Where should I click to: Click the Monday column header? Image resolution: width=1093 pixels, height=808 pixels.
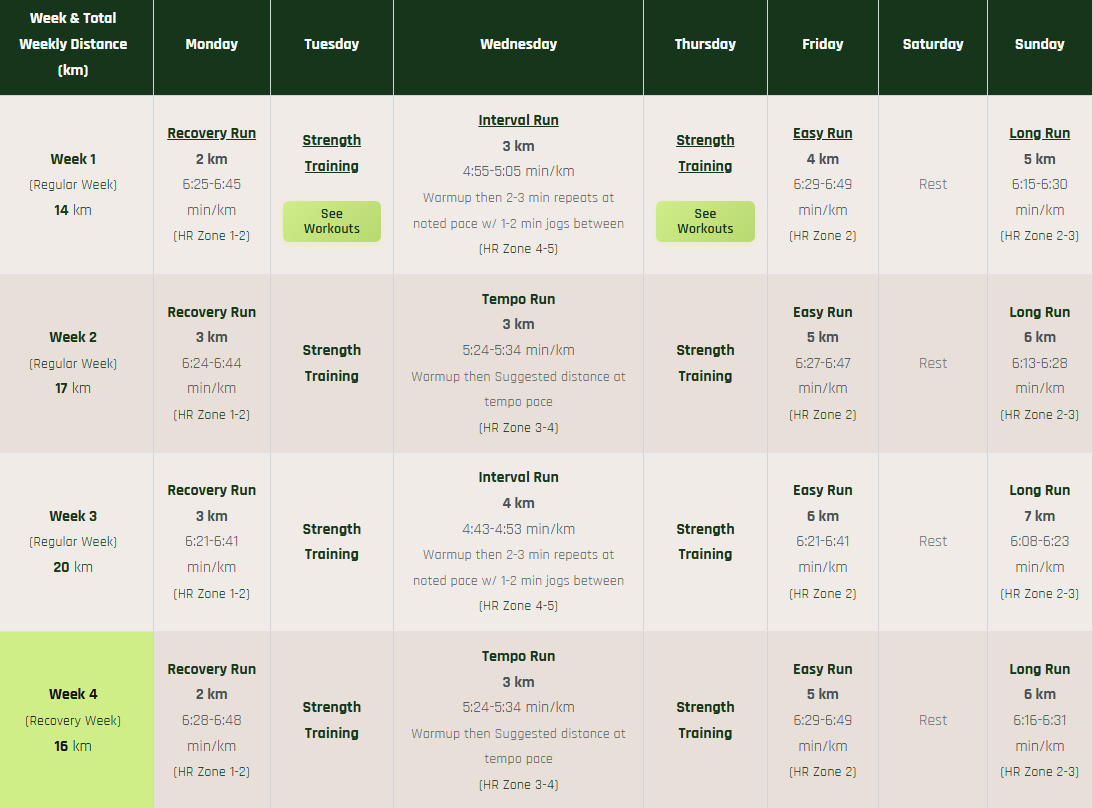click(x=211, y=43)
